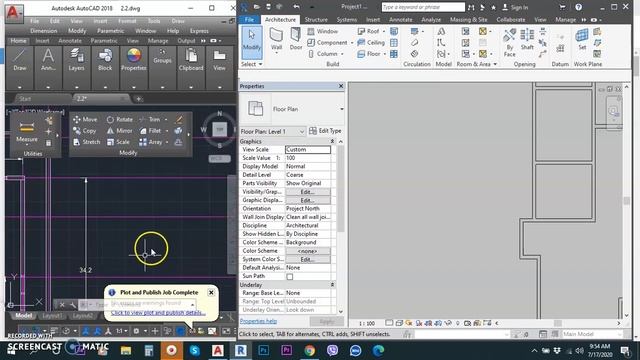Expand the Floor Plan type selector dropdown
Viewport: 640px width, 360px height.
(x=341, y=109)
